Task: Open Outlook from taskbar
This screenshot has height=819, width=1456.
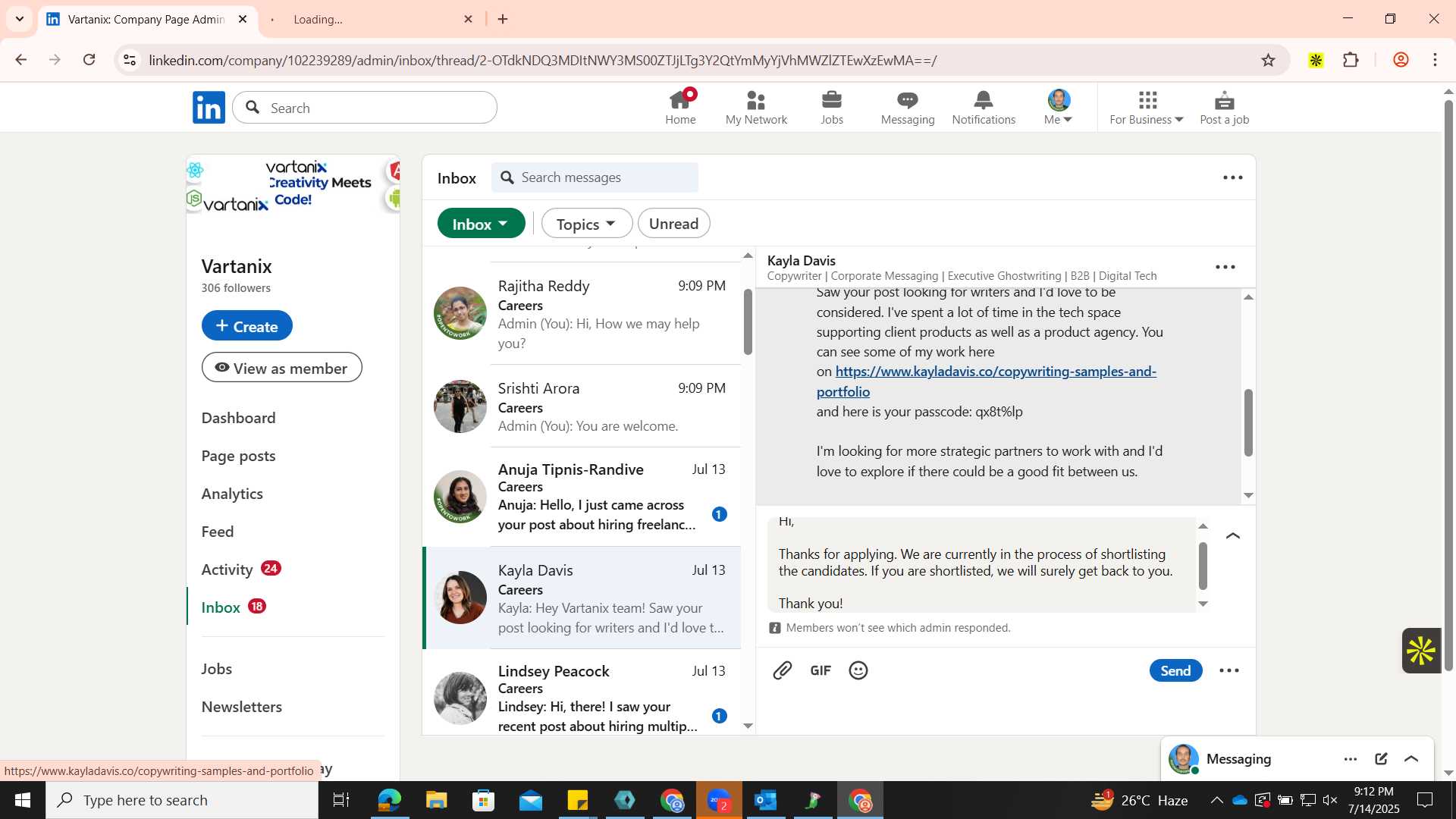Action: pyautogui.click(x=766, y=800)
